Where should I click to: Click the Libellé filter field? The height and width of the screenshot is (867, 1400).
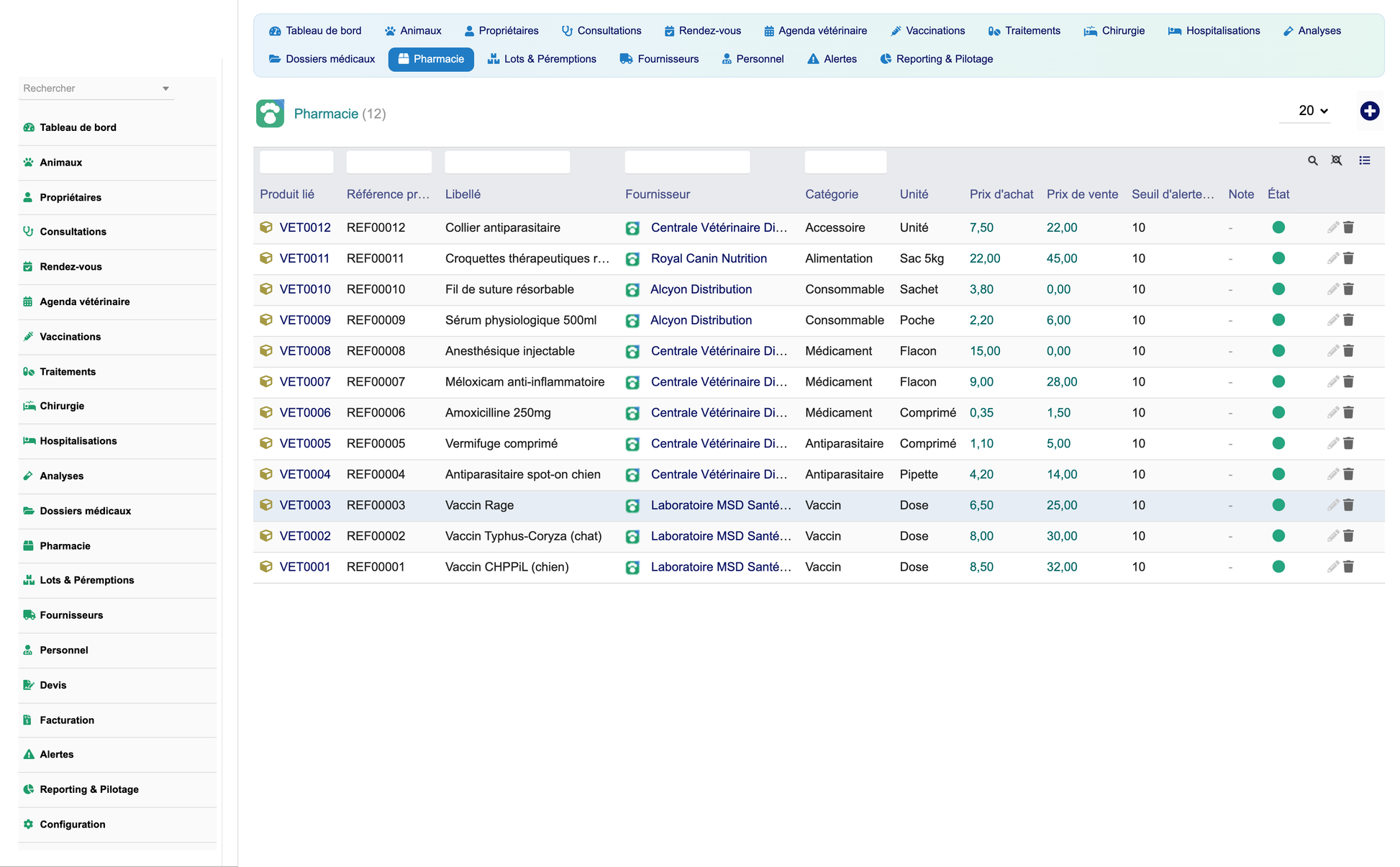click(507, 162)
